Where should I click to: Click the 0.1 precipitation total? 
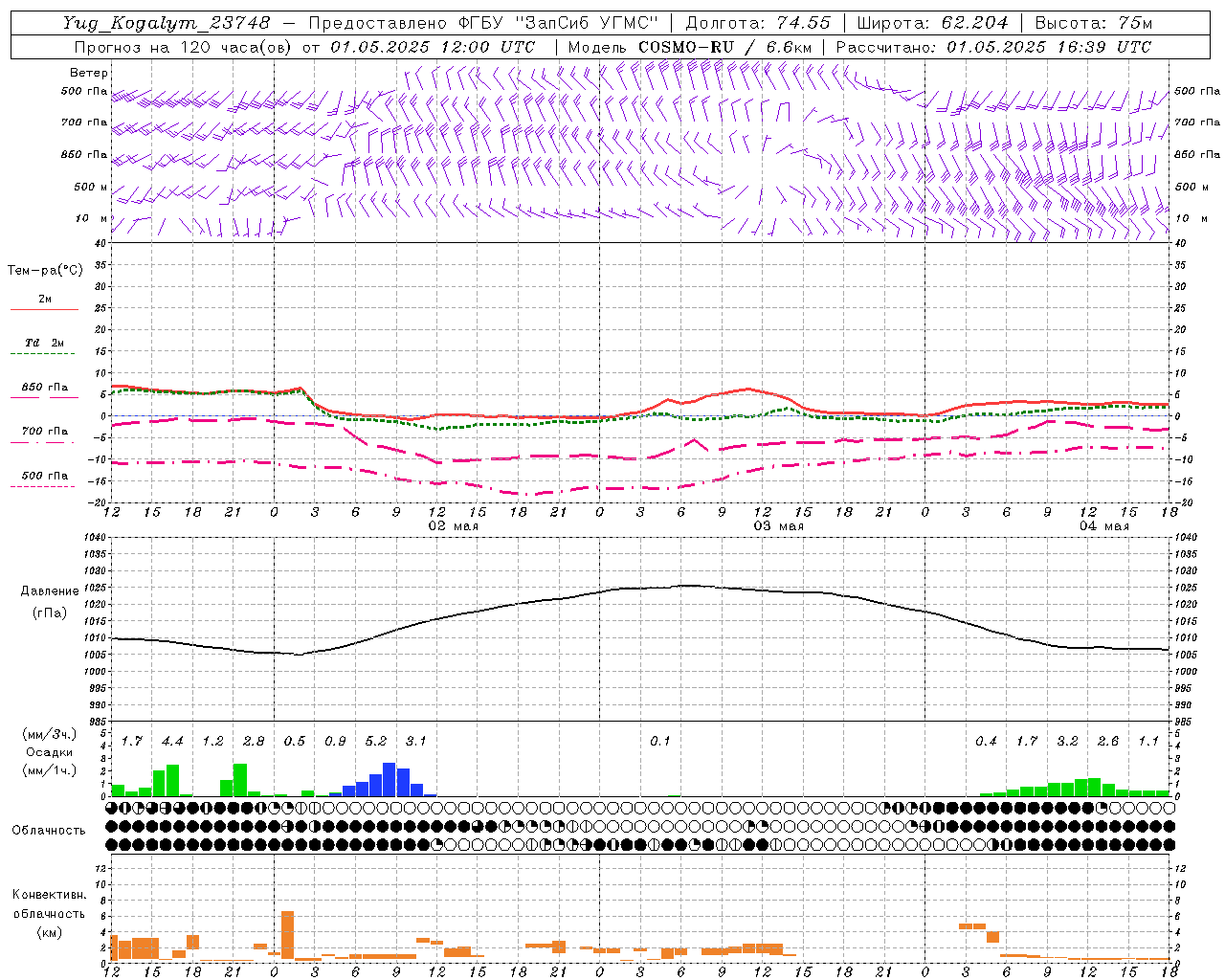click(660, 742)
